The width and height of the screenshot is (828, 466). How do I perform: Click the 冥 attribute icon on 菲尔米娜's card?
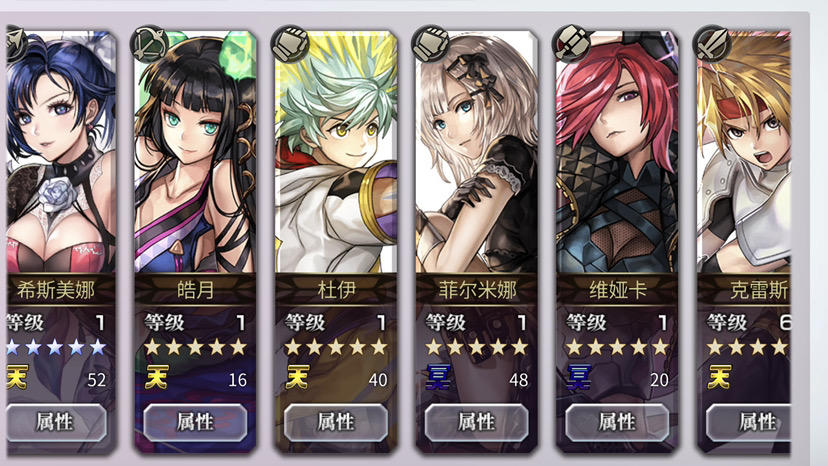[438, 377]
